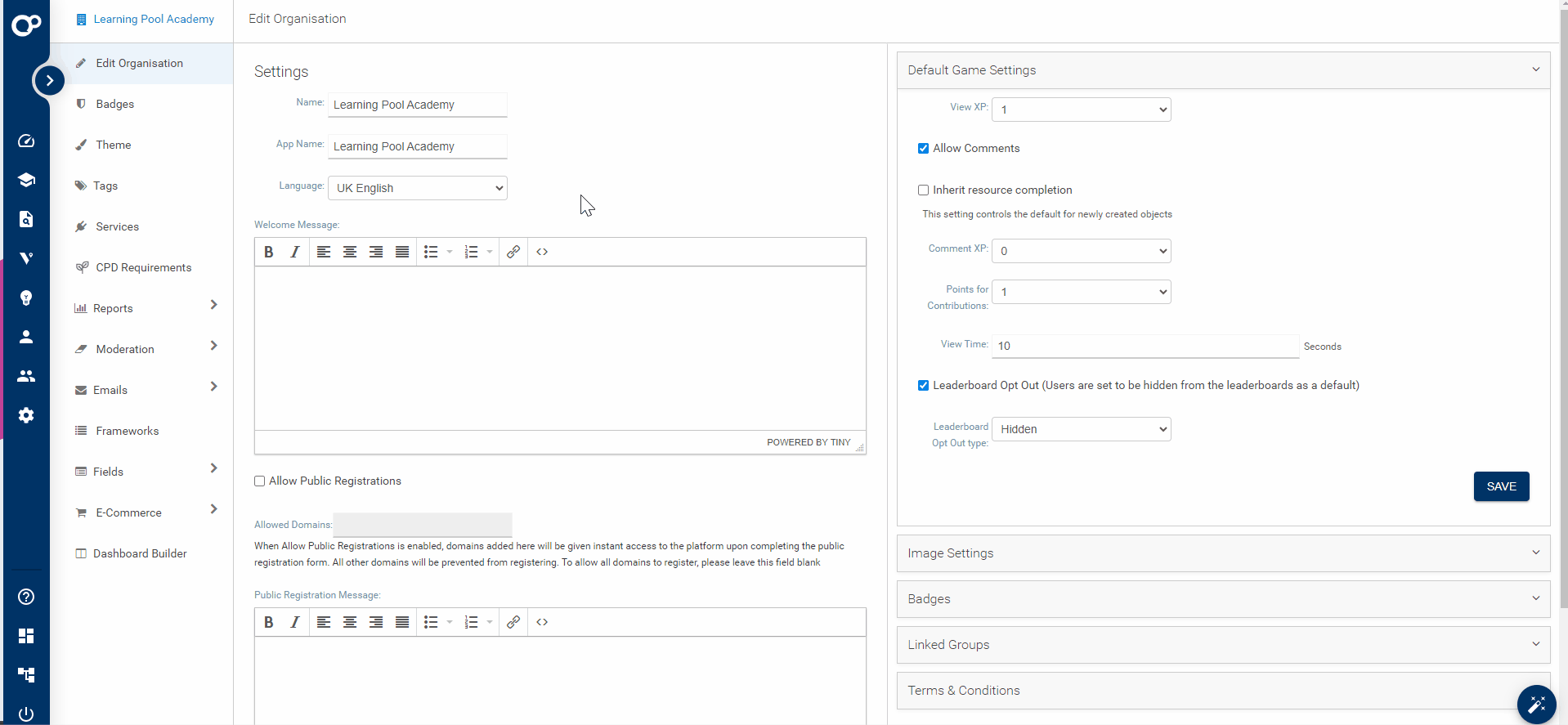Toggle bold in Welcome Message editor
Image resolution: width=1568 pixels, height=725 pixels.
pyautogui.click(x=268, y=252)
